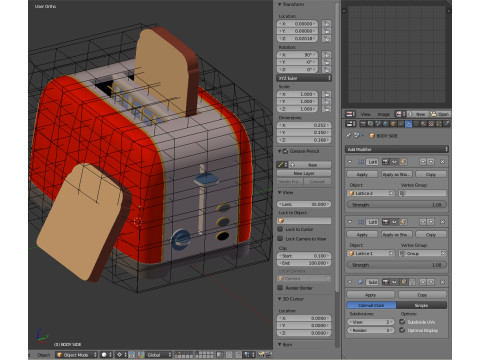Open the Object menu in 3D view header

coord(44,355)
